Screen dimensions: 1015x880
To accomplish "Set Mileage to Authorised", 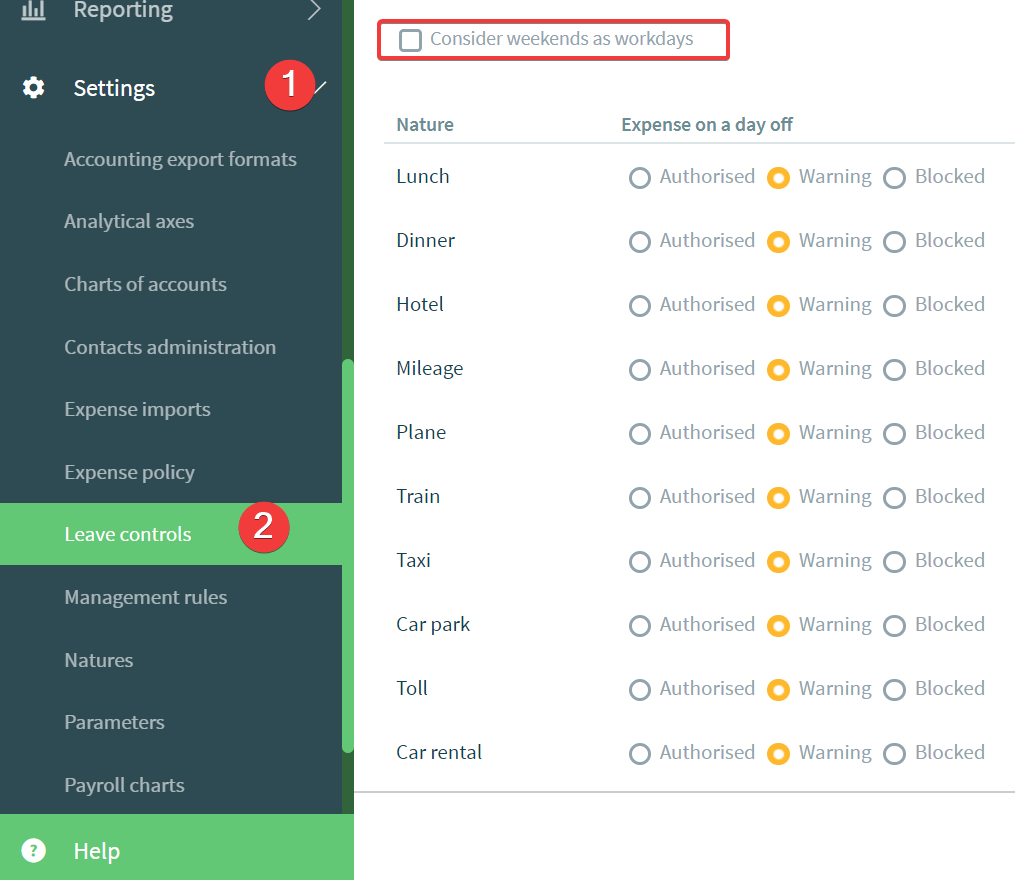I will [x=640, y=370].
